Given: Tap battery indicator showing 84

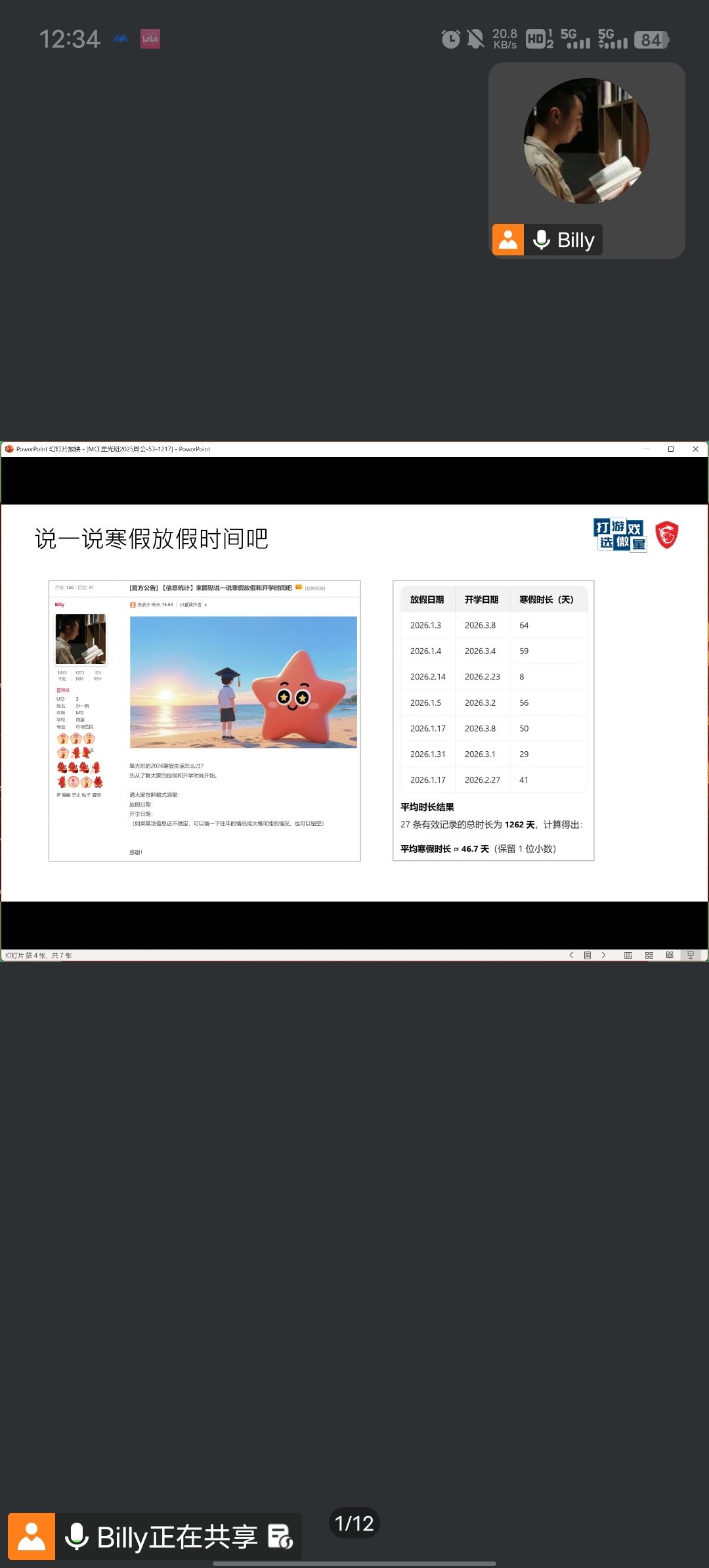Looking at the screenshot, I should pyautogui.click(x=652, y=40).
